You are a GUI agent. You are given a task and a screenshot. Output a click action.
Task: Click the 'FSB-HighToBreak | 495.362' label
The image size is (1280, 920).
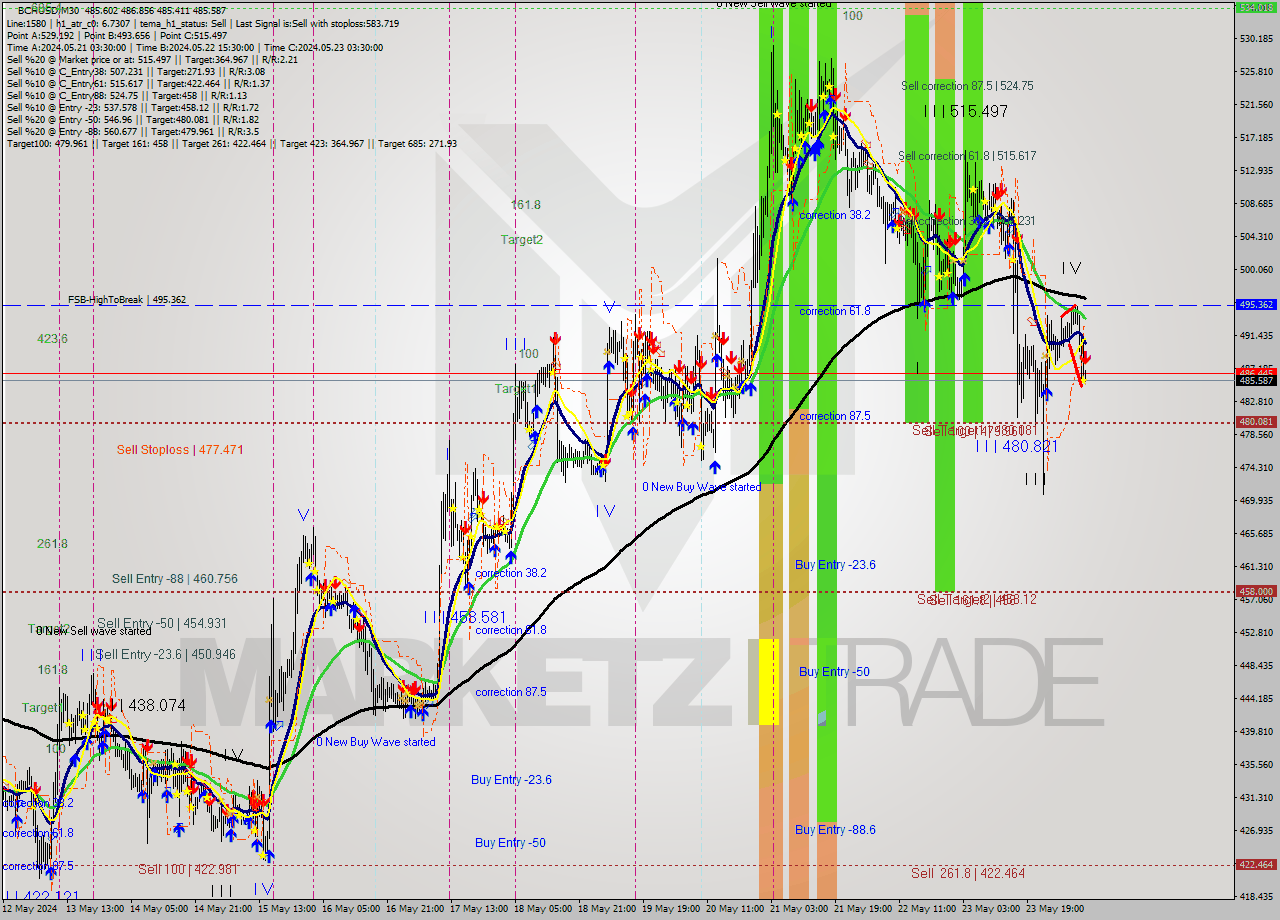[x=126, y=300]
